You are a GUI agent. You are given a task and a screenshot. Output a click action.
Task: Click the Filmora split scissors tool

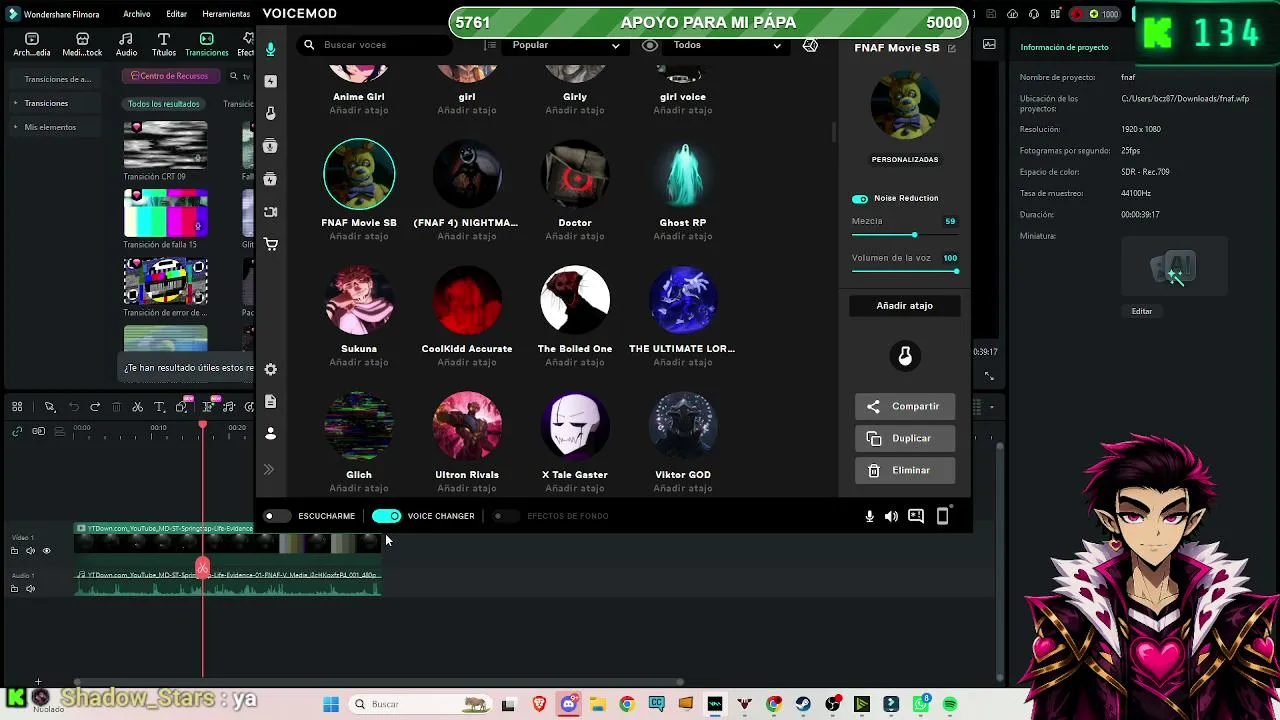coord(138,407)
